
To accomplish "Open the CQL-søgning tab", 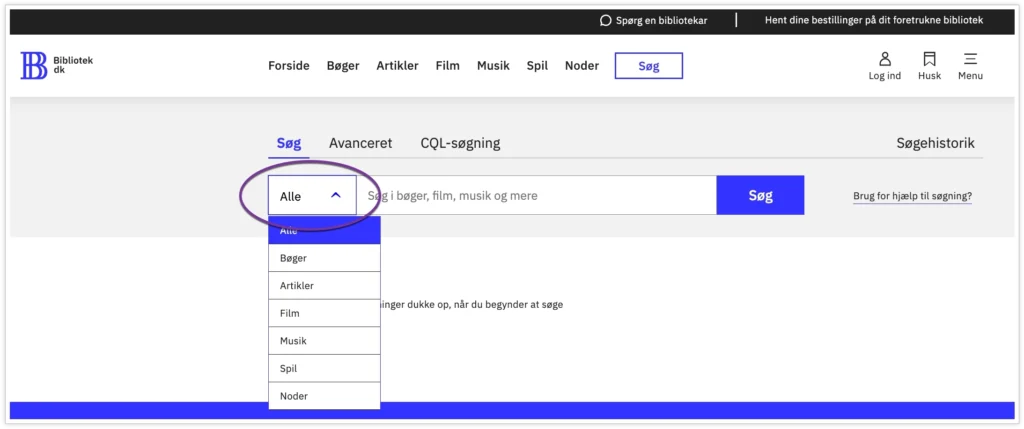I will tap(460, 143).
